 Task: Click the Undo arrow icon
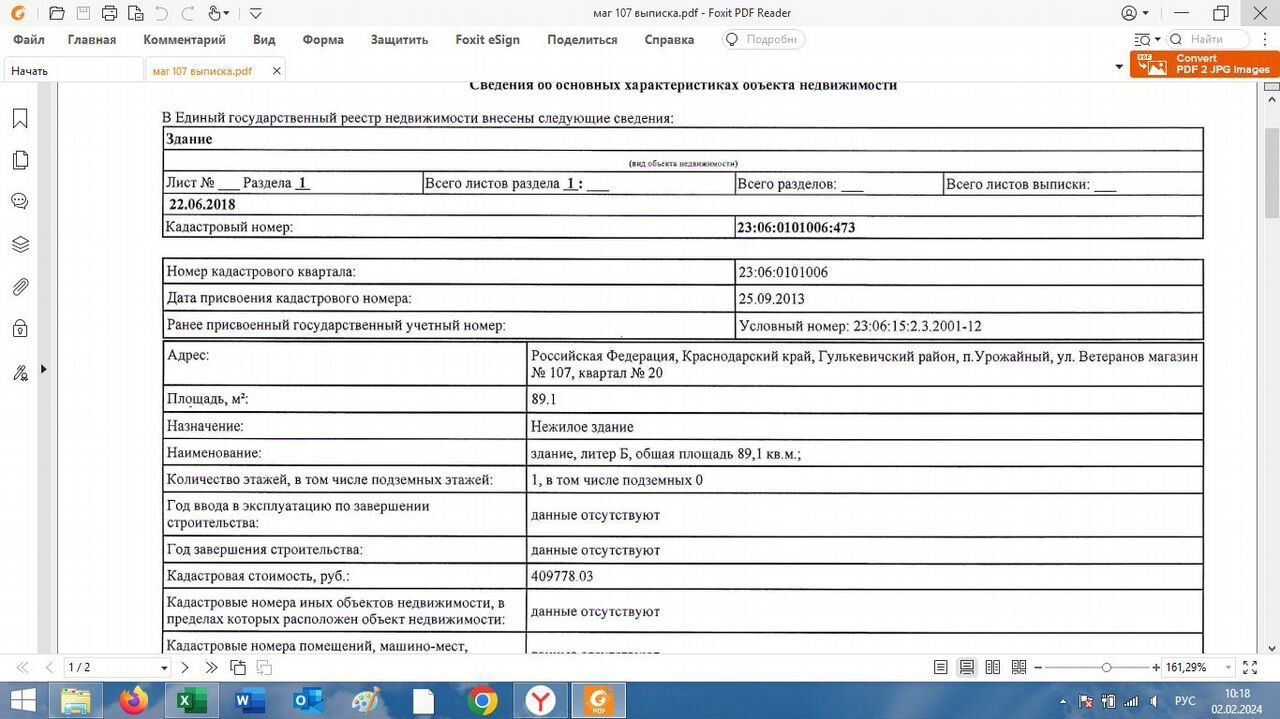pos(161,13)
